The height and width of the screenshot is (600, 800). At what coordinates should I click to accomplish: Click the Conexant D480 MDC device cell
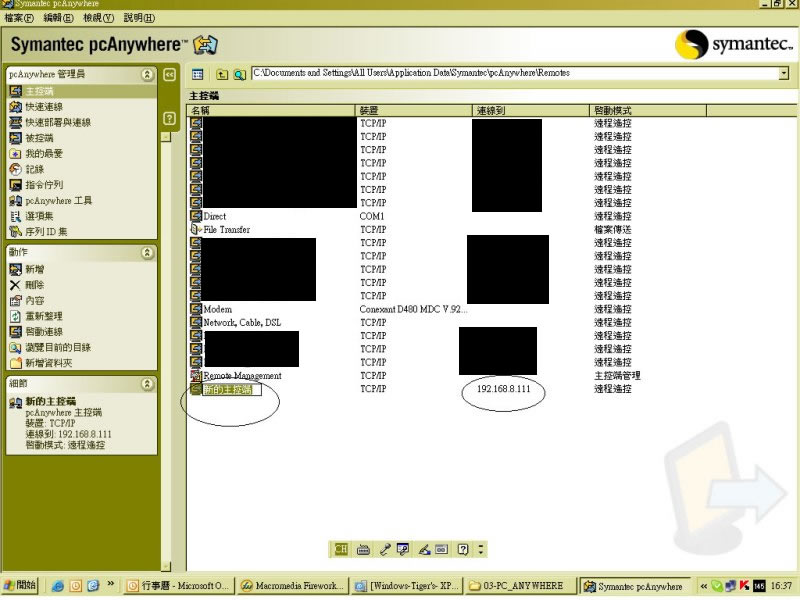pos(413,309)
